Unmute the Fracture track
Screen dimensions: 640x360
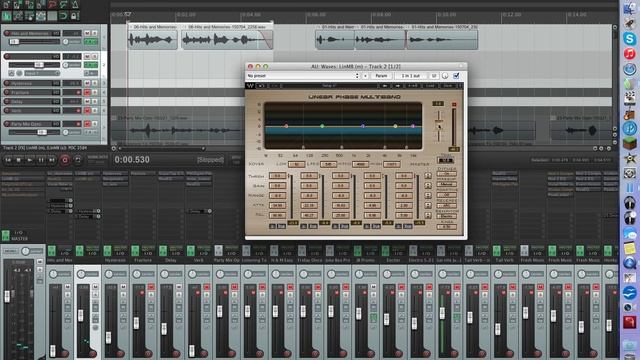pyautogui.click(x=87, y=92)
